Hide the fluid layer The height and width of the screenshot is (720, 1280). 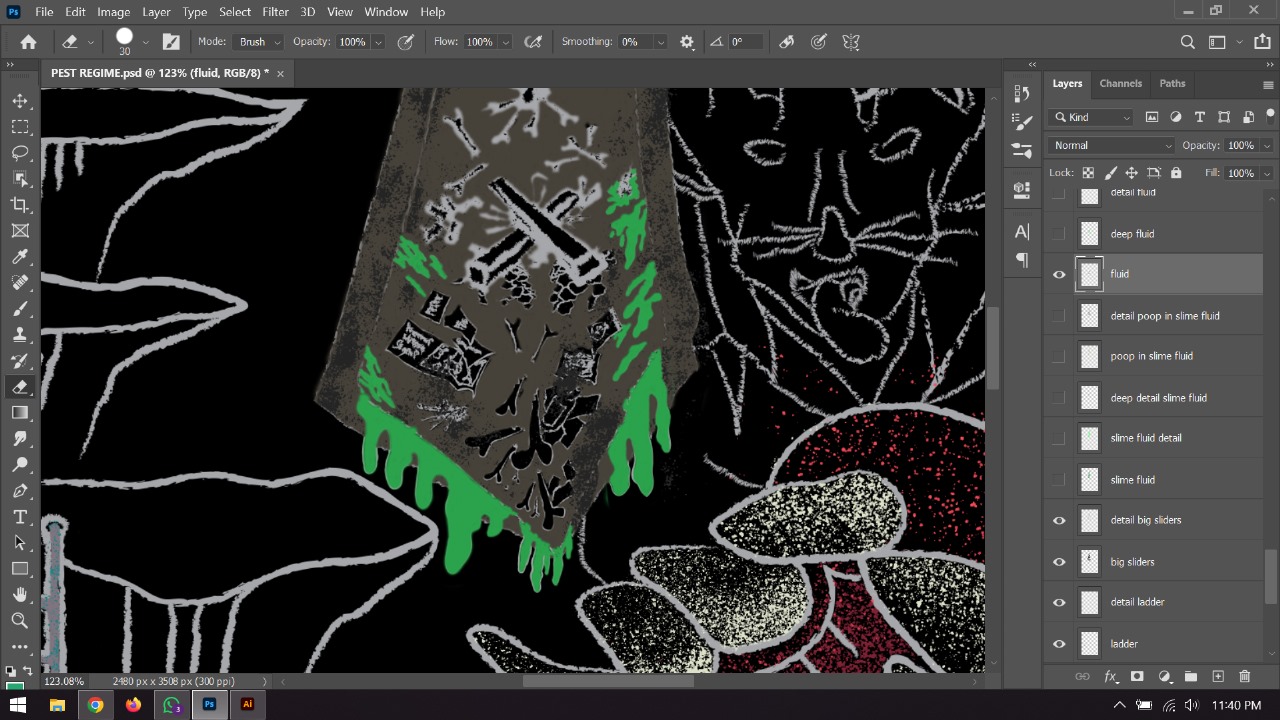(1059, 274)
